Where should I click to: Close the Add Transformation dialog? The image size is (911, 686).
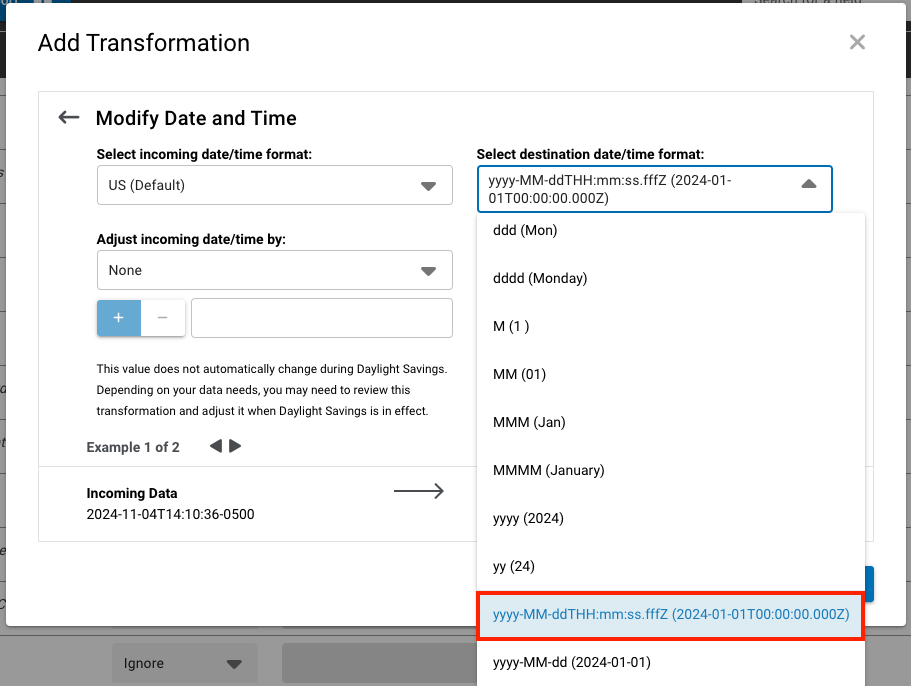857,42
